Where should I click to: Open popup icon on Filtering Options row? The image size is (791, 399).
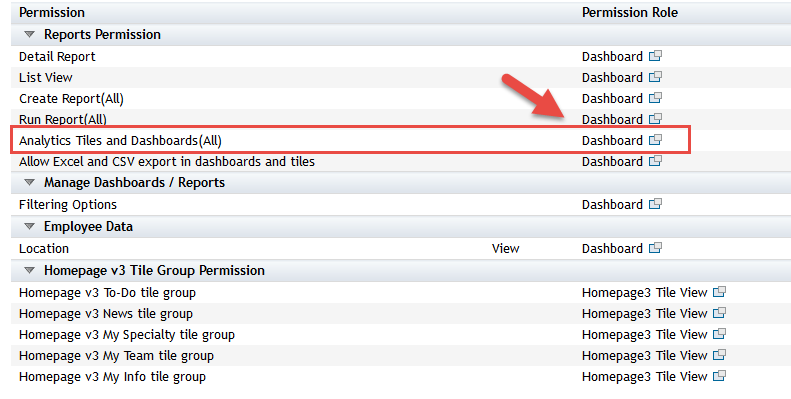pyautogui.click(x=655, y=204)
